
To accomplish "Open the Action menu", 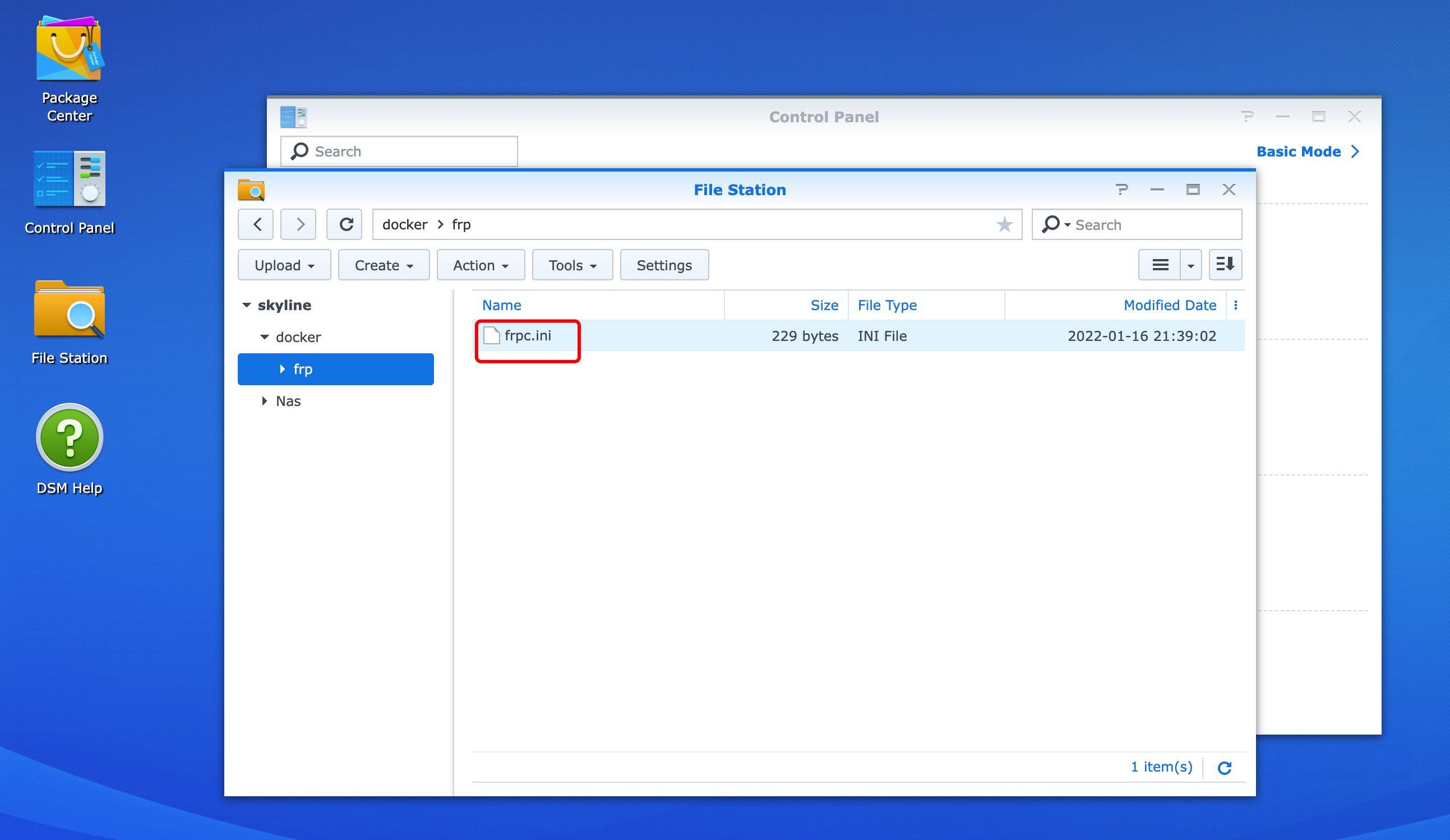I will click(480, 265).
